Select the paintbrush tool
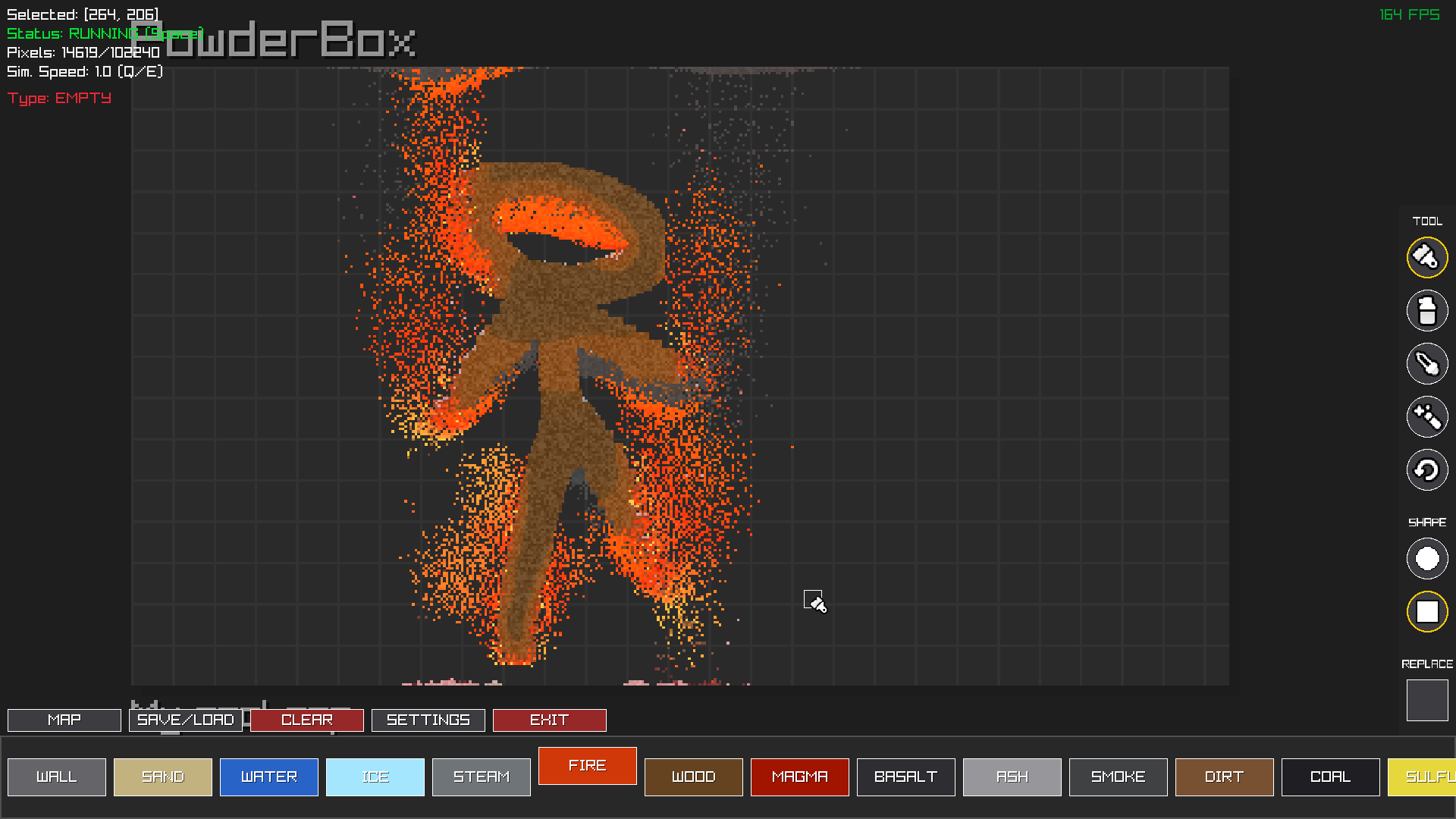 click(x=1426, y=257)
